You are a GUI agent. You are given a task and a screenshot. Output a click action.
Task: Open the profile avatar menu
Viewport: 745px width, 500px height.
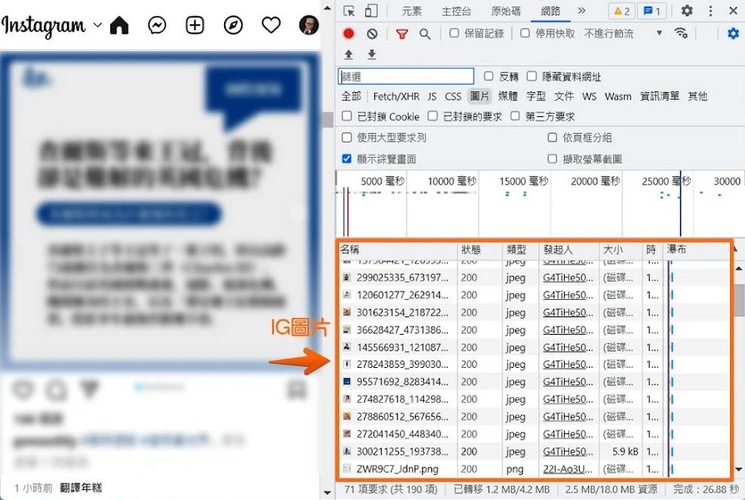pyautogui.click(x=308, y=25)
